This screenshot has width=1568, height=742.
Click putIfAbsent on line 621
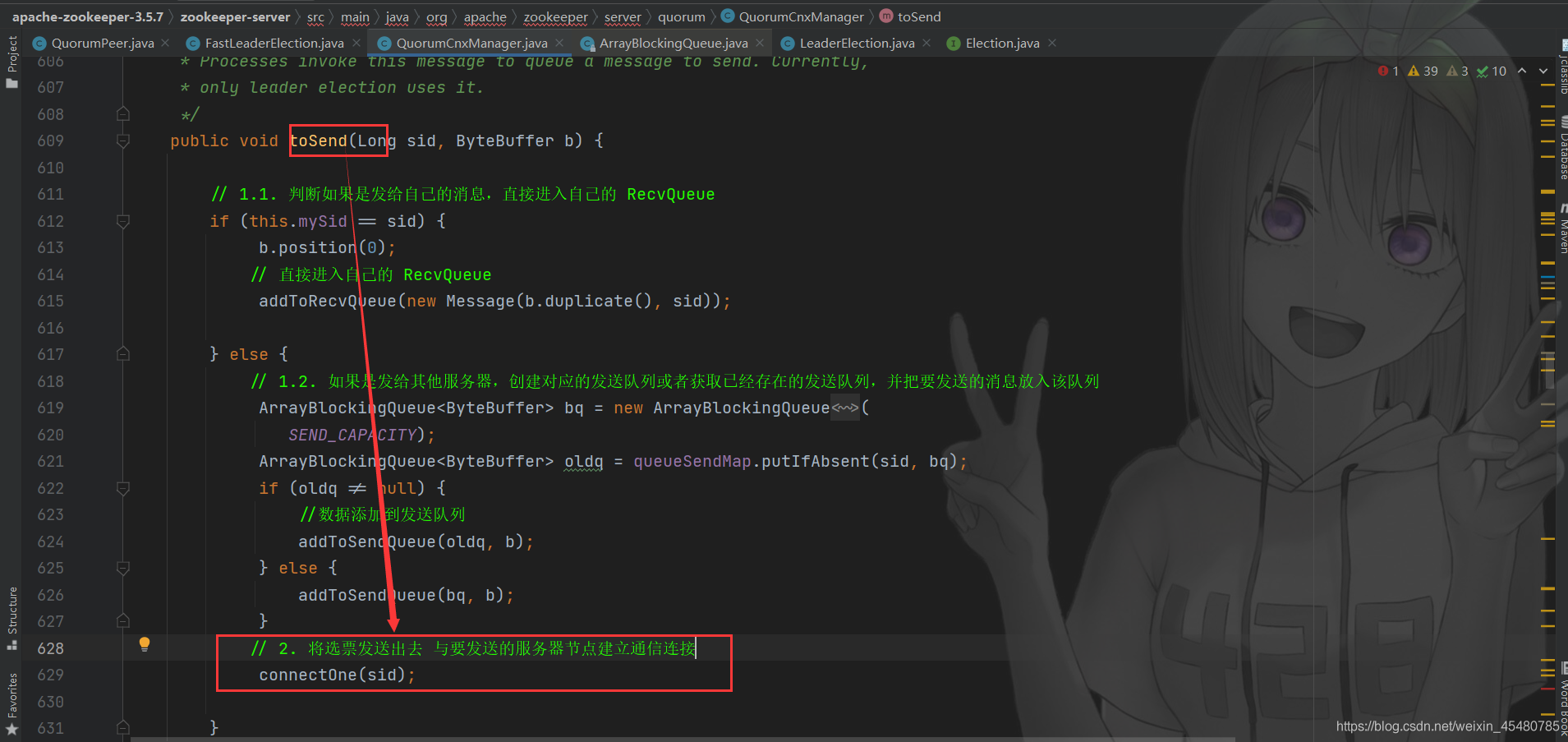[x=816, y=461]
